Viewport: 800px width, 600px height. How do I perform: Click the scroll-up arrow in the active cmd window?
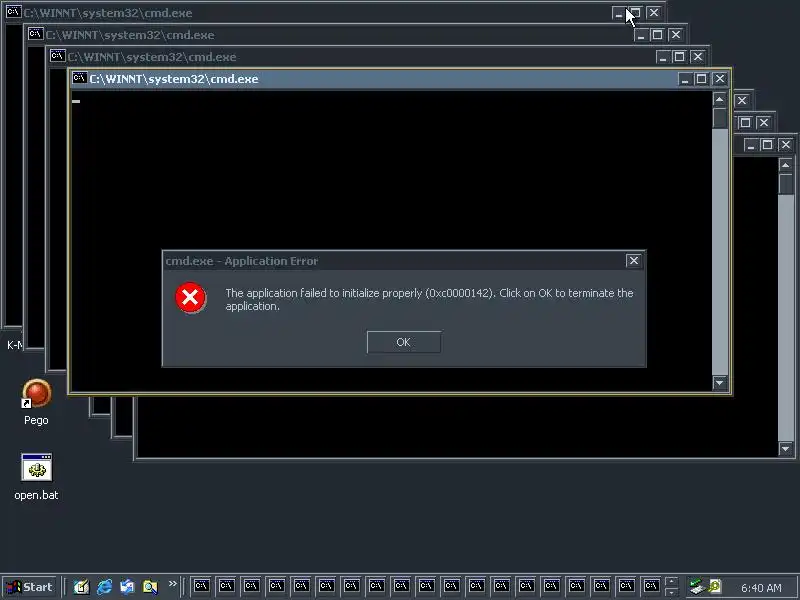[x=719, y=99]
